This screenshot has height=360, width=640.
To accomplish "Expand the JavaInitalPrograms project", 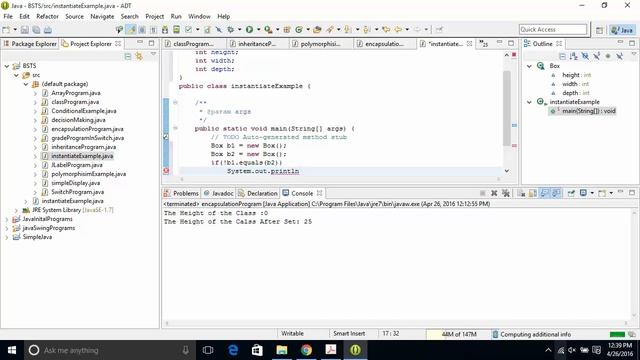I will [x=7, y=219].
